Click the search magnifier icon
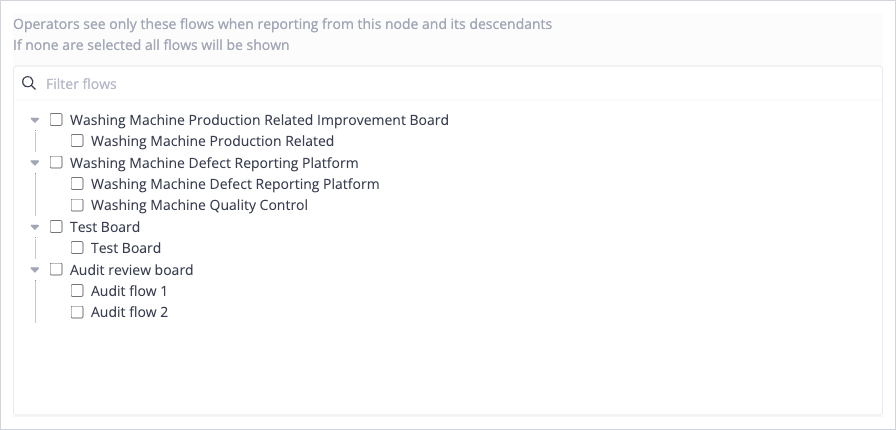This screenshot has width=896, height=430. click(x=29, y=83)
